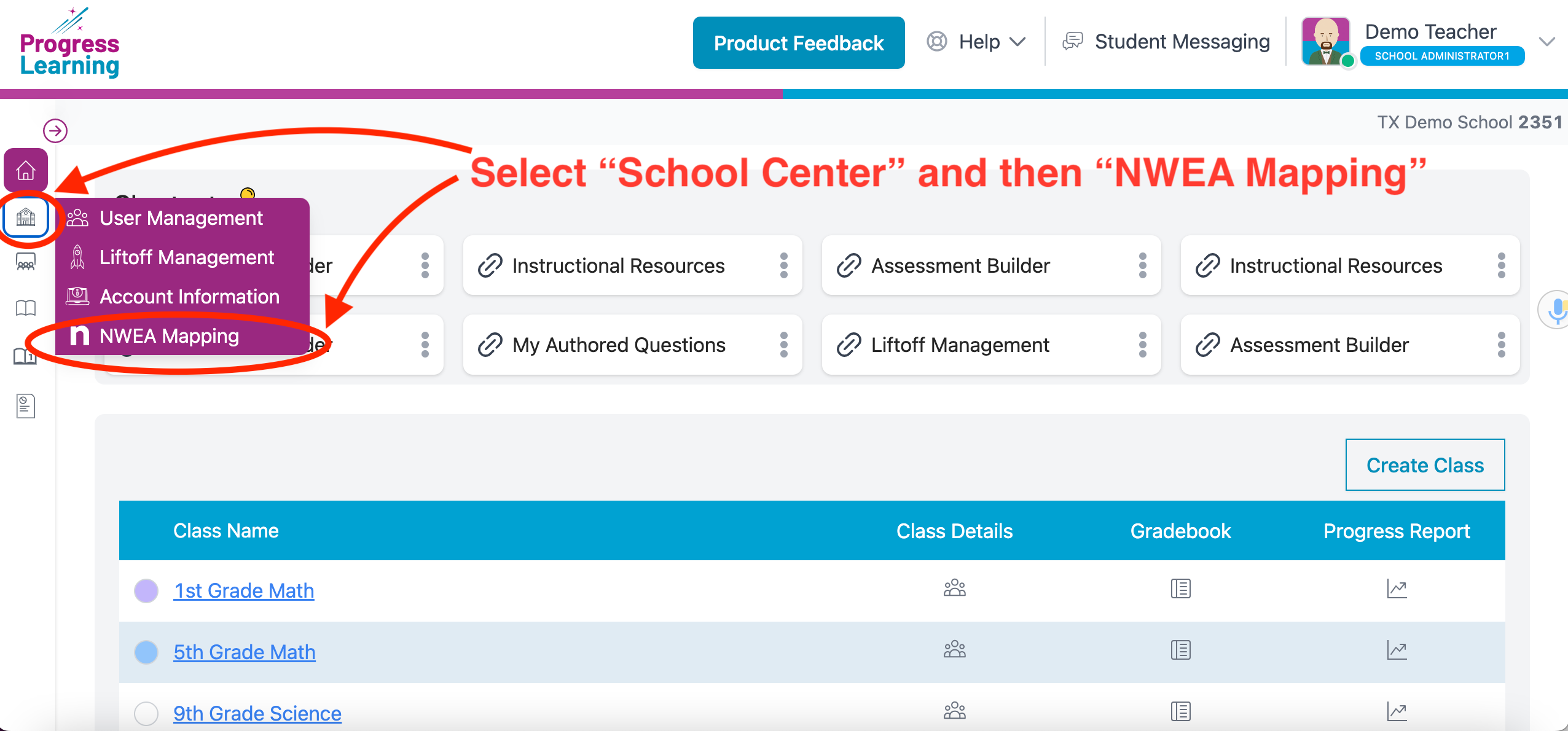1568x731 pixels.
Task: Open options for top-row Assessment Builder card
Action: click(1143, 265)
